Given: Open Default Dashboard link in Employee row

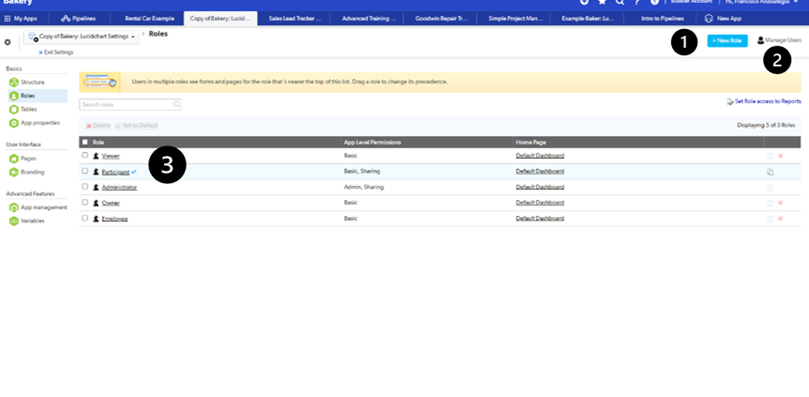Looking at the screenshot, I should pos(540,218).
